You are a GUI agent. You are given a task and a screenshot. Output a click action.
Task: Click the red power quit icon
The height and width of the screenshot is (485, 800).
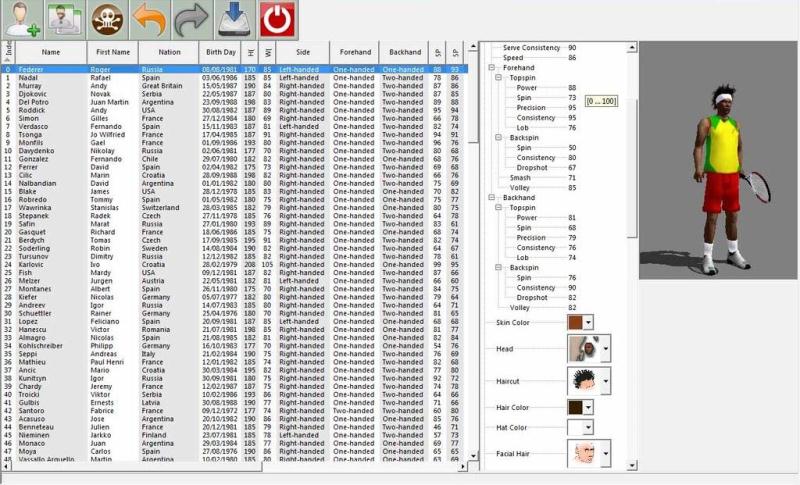pos(278,20)
